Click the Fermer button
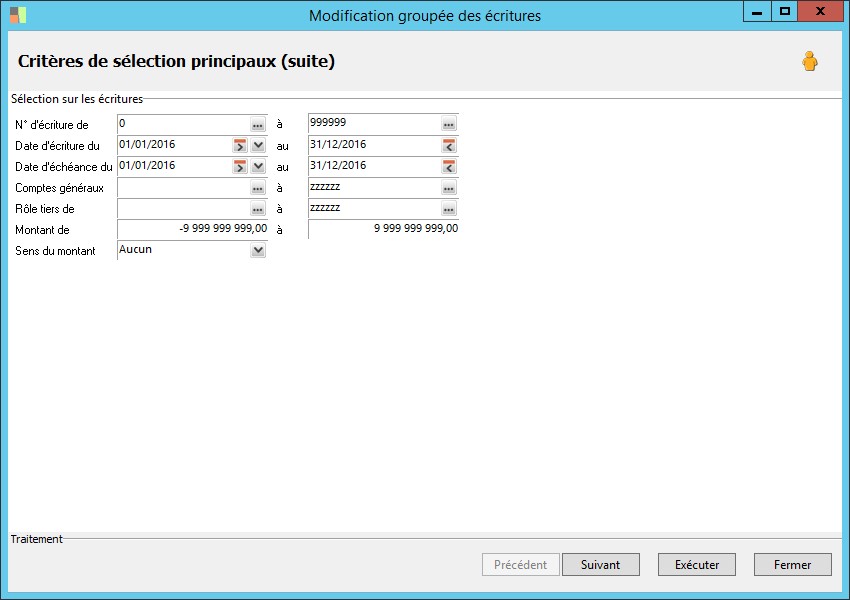This screenshot has height=600, width=850. (x=793, y=565)
